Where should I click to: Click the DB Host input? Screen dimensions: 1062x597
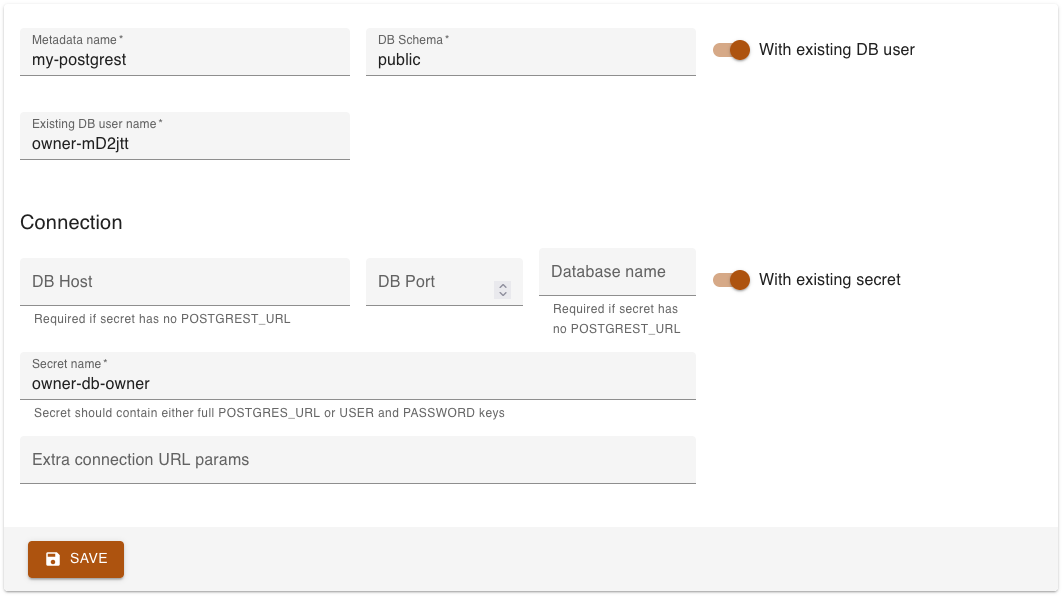click(x=185, y=282)
